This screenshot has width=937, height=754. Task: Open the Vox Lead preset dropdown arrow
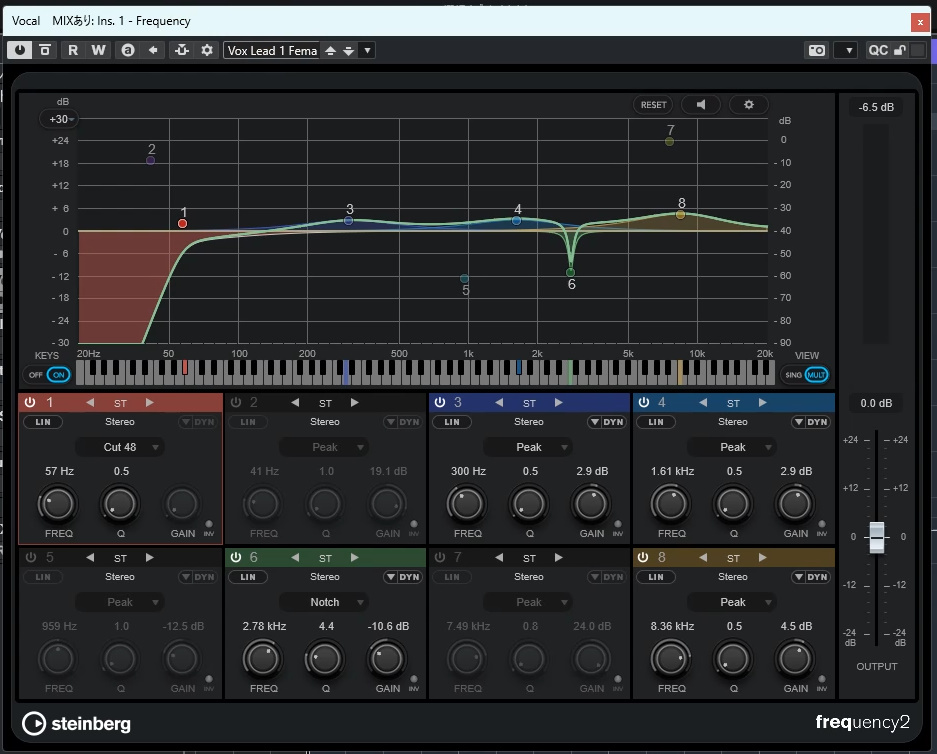(368, 50)
